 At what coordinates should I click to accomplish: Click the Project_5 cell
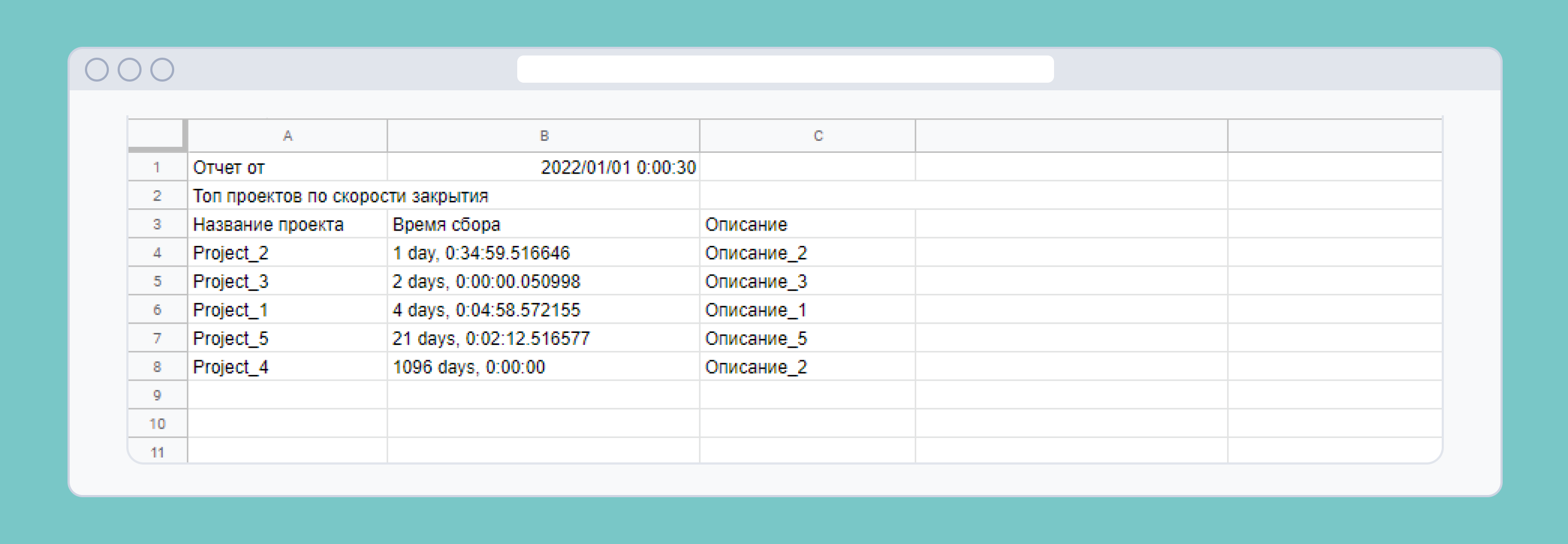point(287,338)
